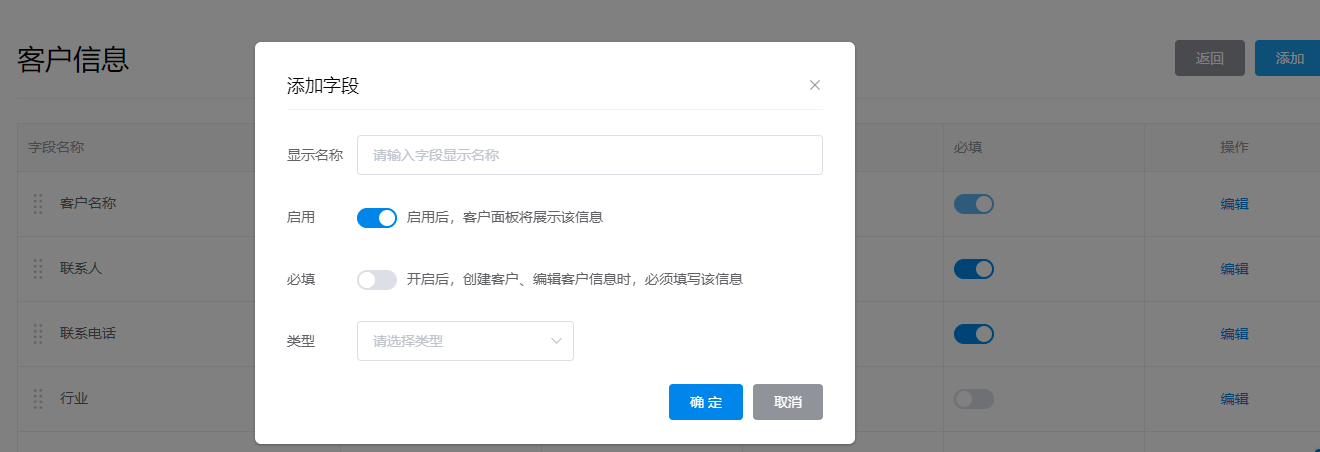Toggle the 必填 switch in 客户名称 row
The height and width of the screenshot is (452, 1320).
(974, 204)
